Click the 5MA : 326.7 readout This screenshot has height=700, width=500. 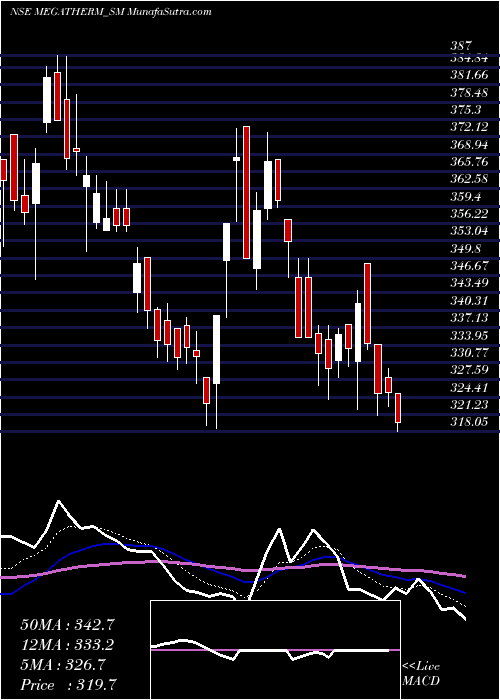point(62,665)
